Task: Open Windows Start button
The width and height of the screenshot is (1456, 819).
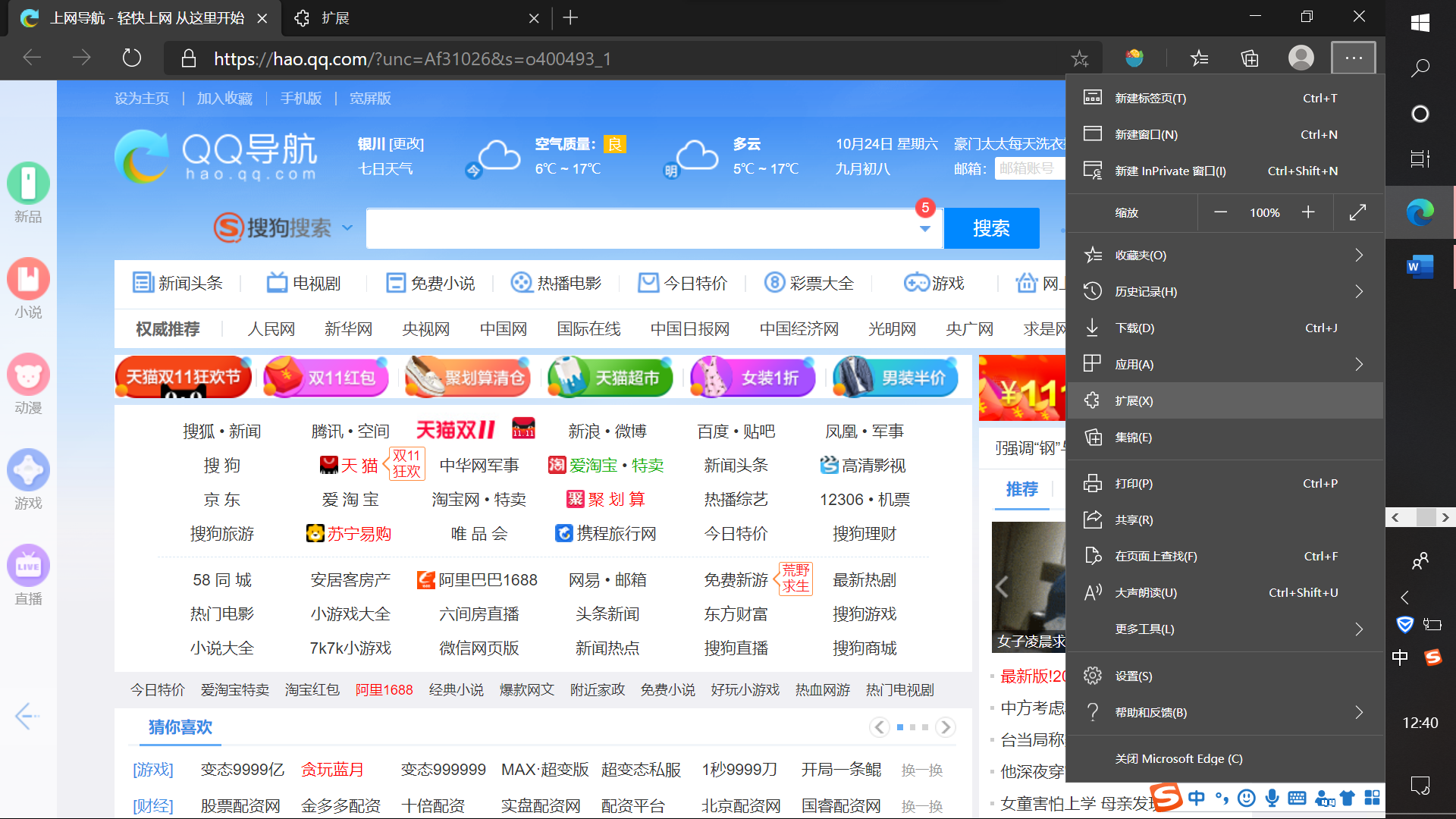Action: [x=1420, y=23]
